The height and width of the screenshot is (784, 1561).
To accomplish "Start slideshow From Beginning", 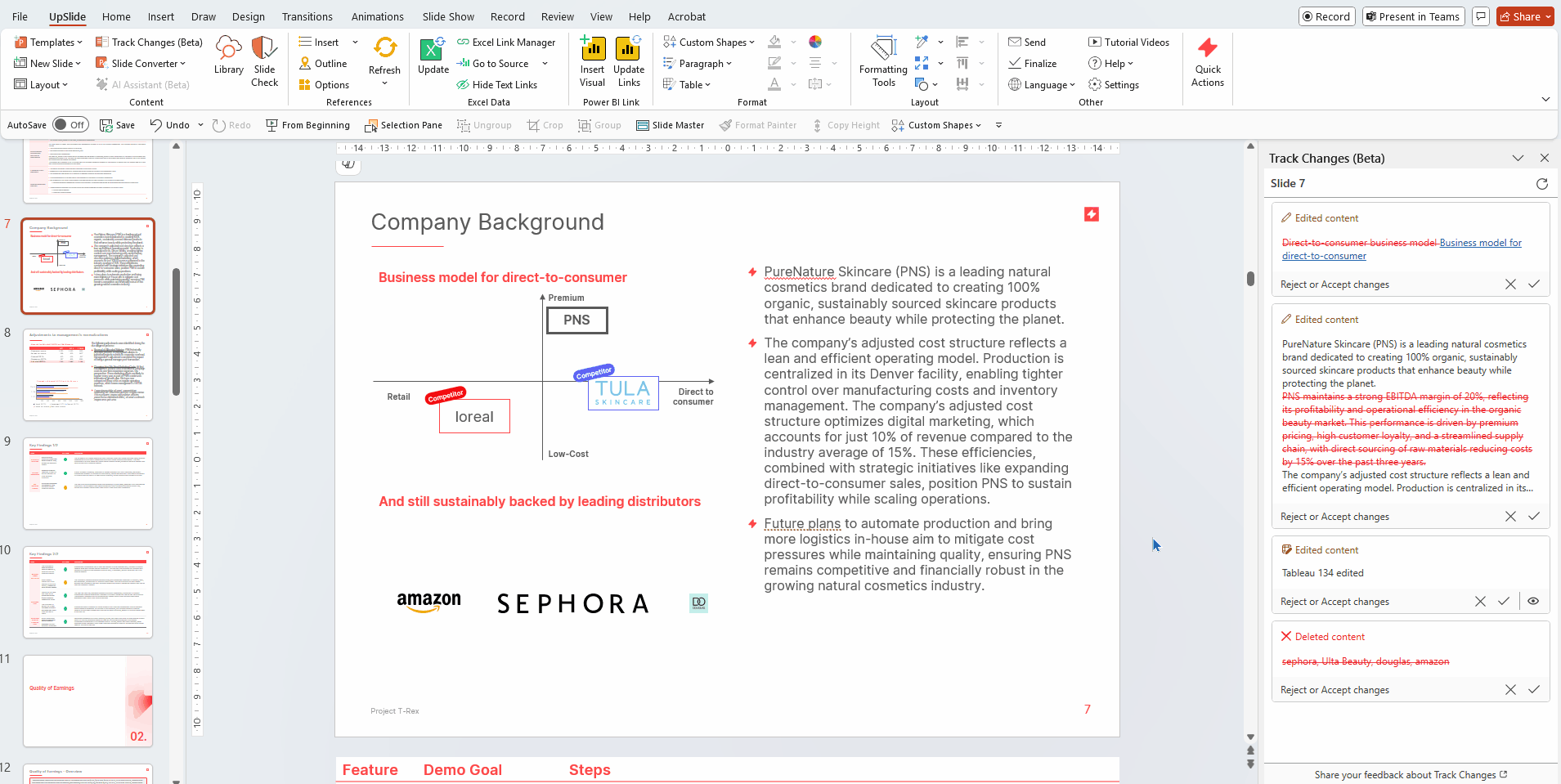I will [307, 125].
